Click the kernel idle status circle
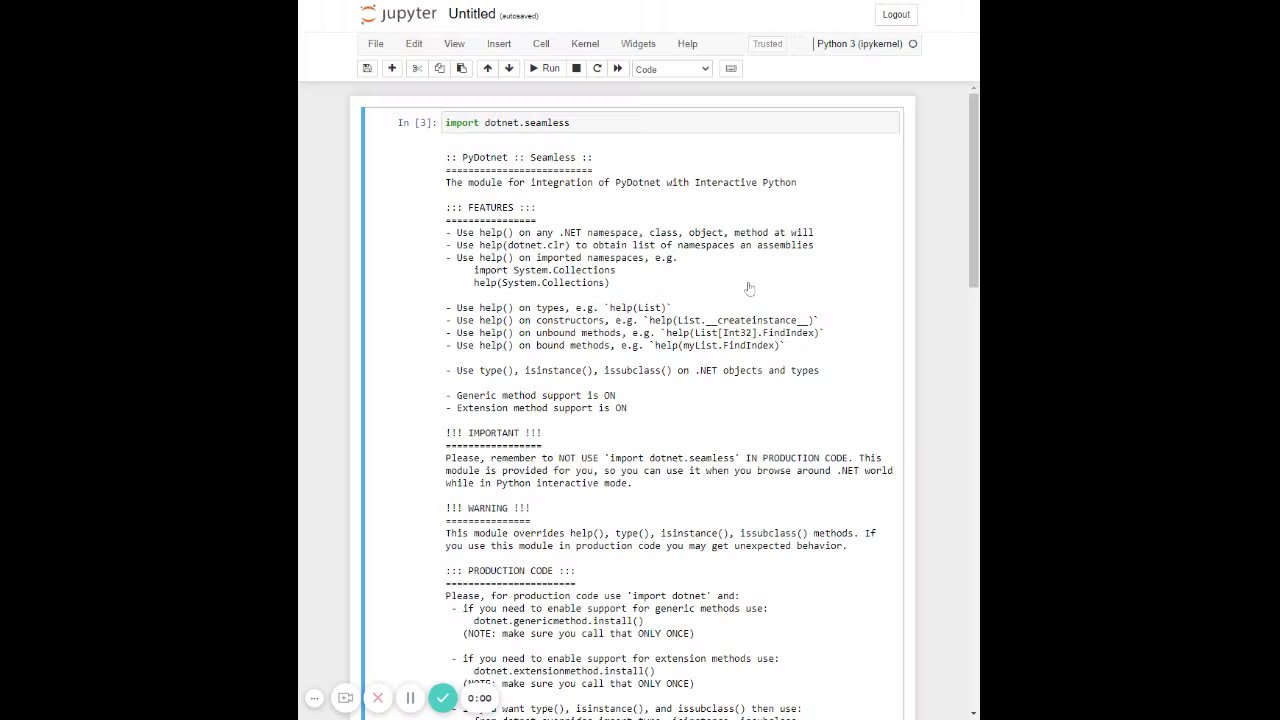This screenshot has height=720, width=1280. click(913, 44)
